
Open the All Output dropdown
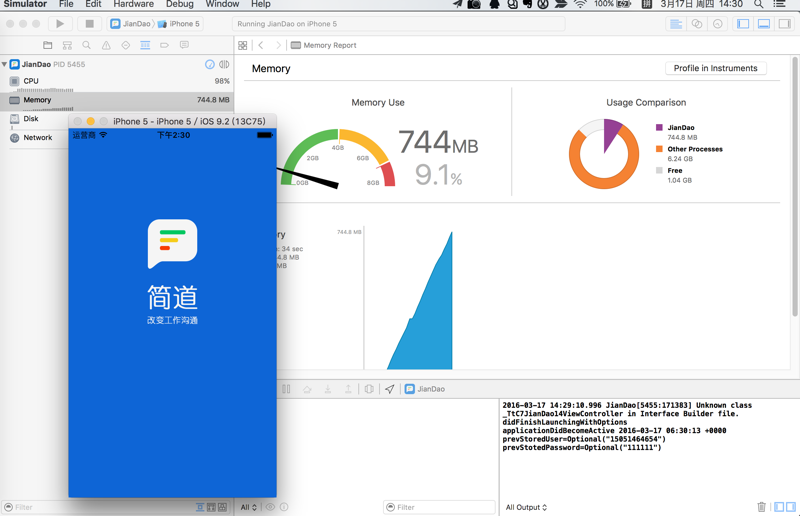tap(526, 507)
